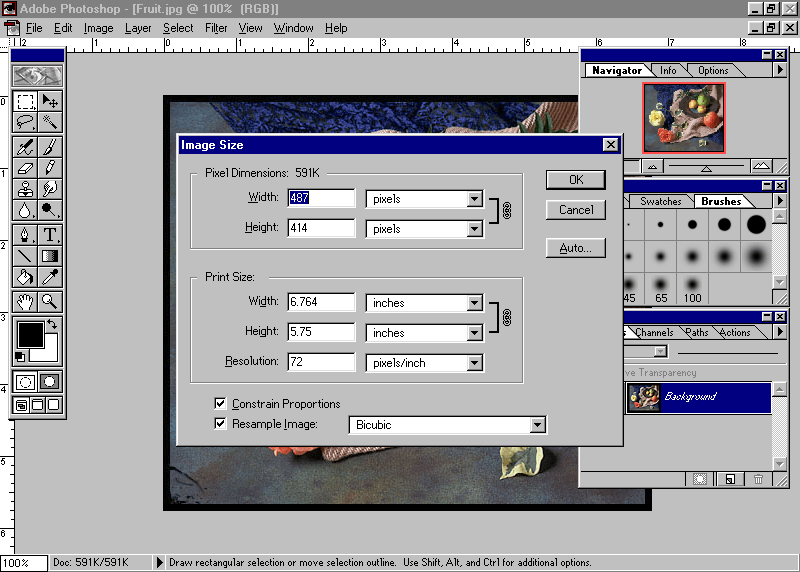Open the Image menu
This screenshot has height=572, width=800.
[98, 28]
